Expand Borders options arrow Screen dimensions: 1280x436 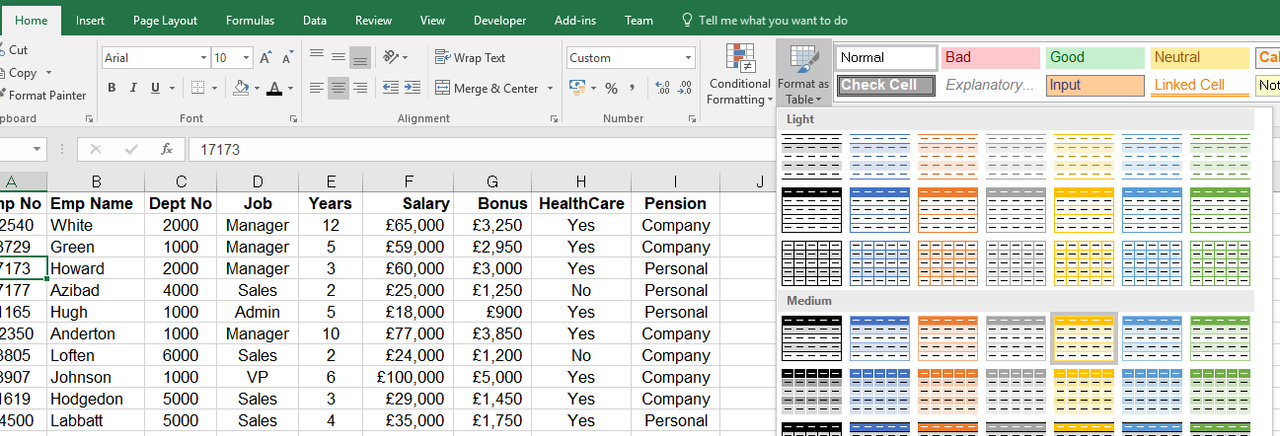coord(214,88)
